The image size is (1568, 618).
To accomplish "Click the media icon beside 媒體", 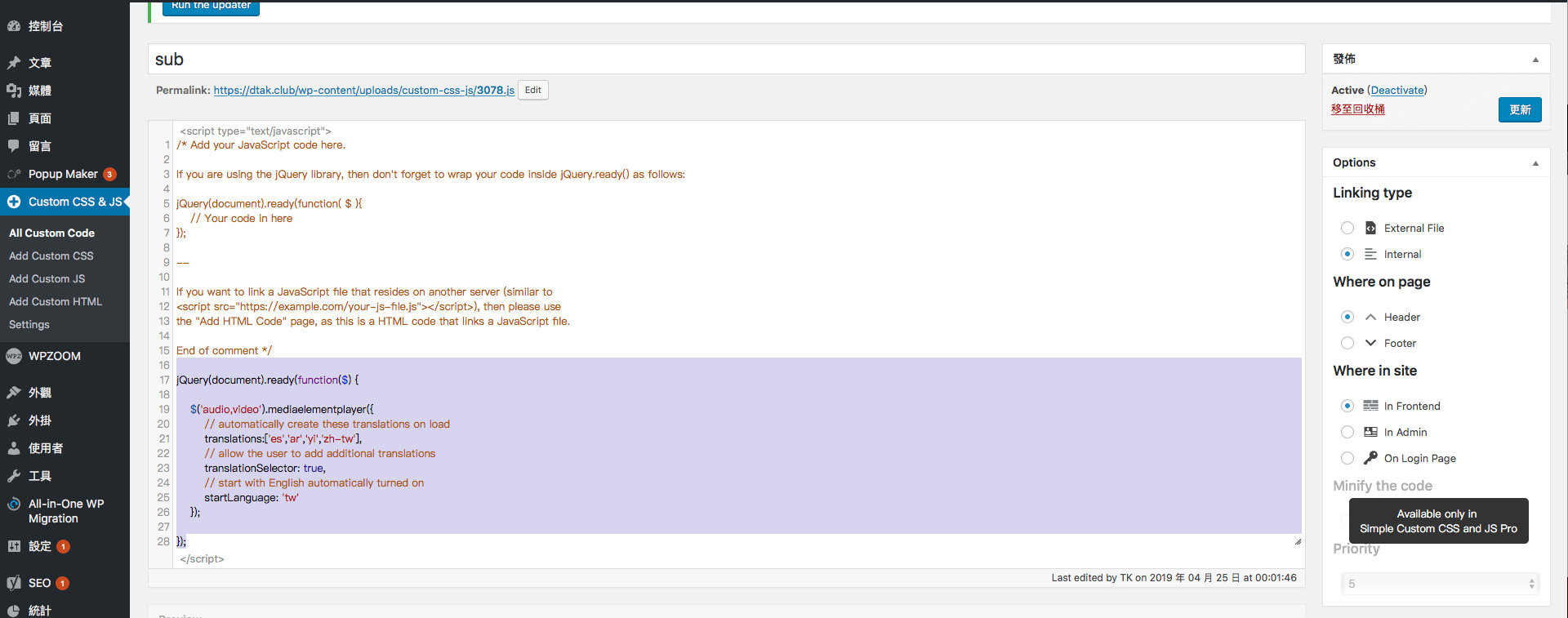I will click(x=14, y=91).
